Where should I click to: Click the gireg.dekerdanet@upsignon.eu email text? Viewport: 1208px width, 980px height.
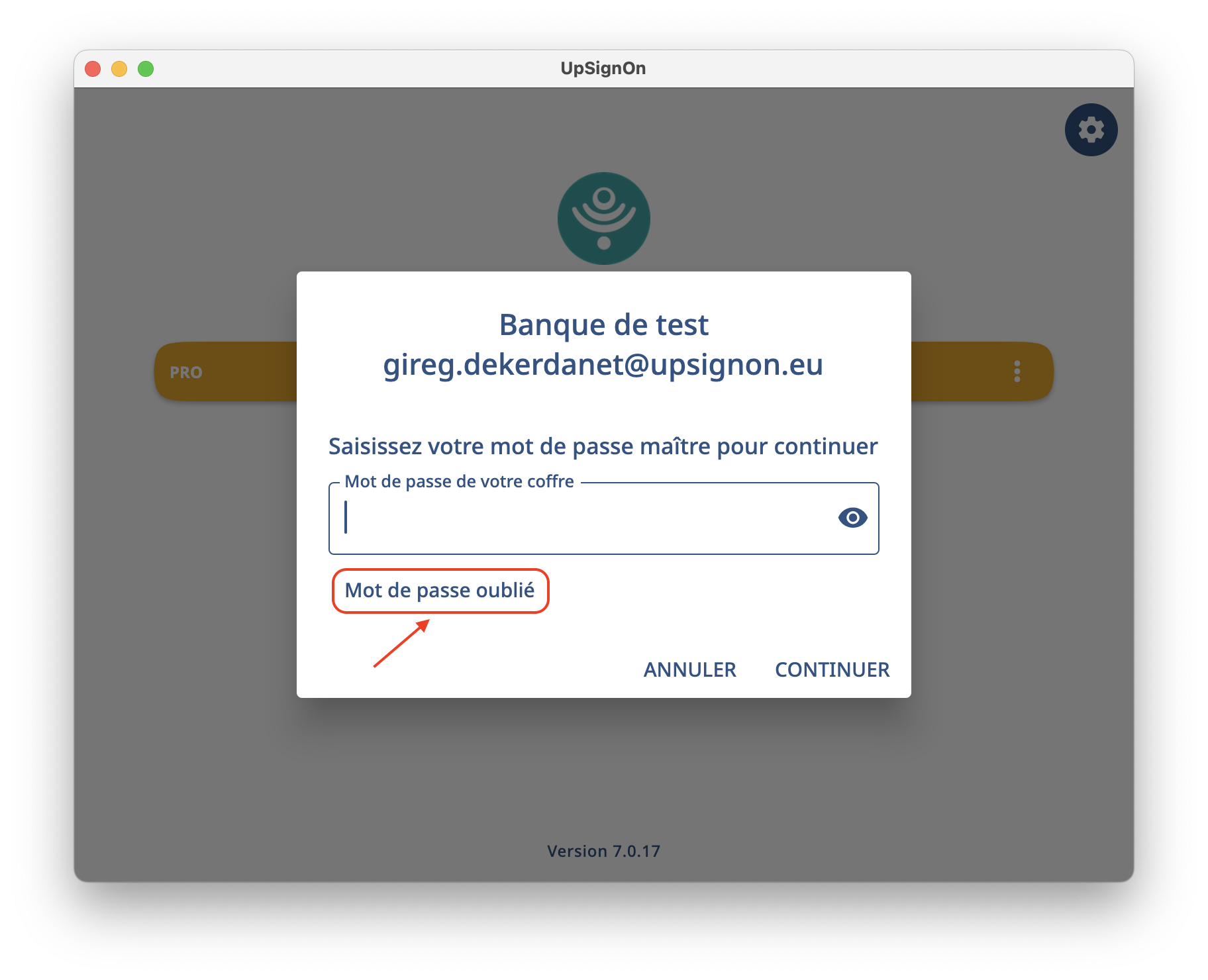point(603,365)
